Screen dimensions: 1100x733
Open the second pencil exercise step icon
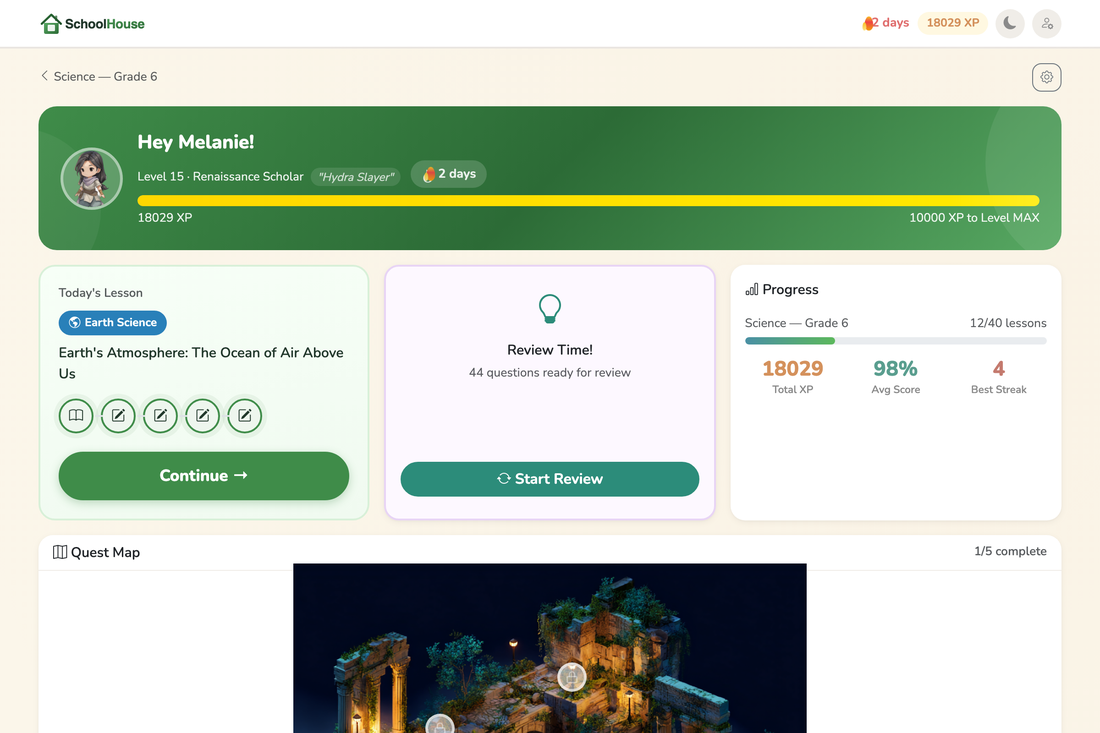click(x=160, y=416)
